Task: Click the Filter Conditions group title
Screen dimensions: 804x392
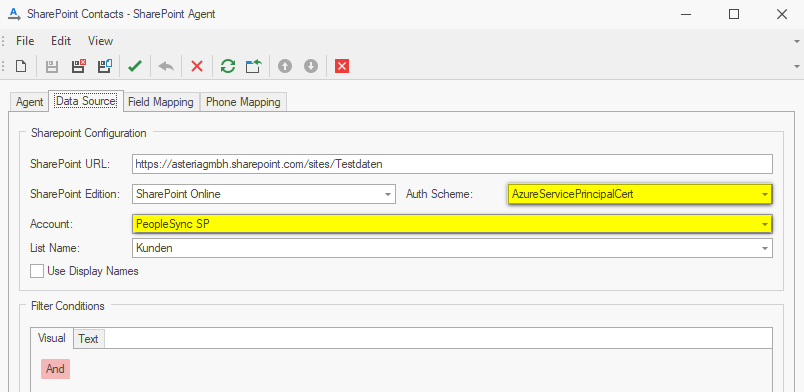Action: (x=68, y=306)
